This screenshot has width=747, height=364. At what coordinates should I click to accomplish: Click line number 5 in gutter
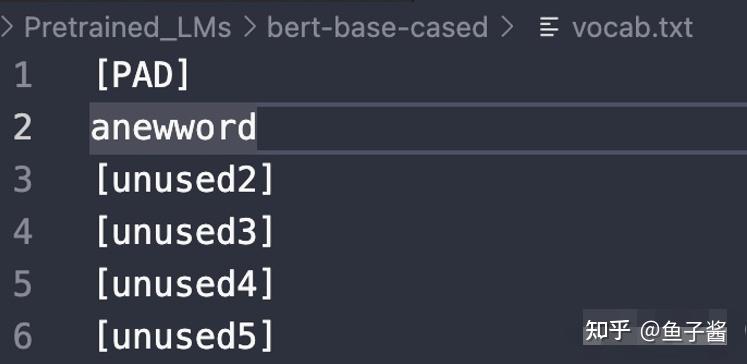tap(23, 284)
